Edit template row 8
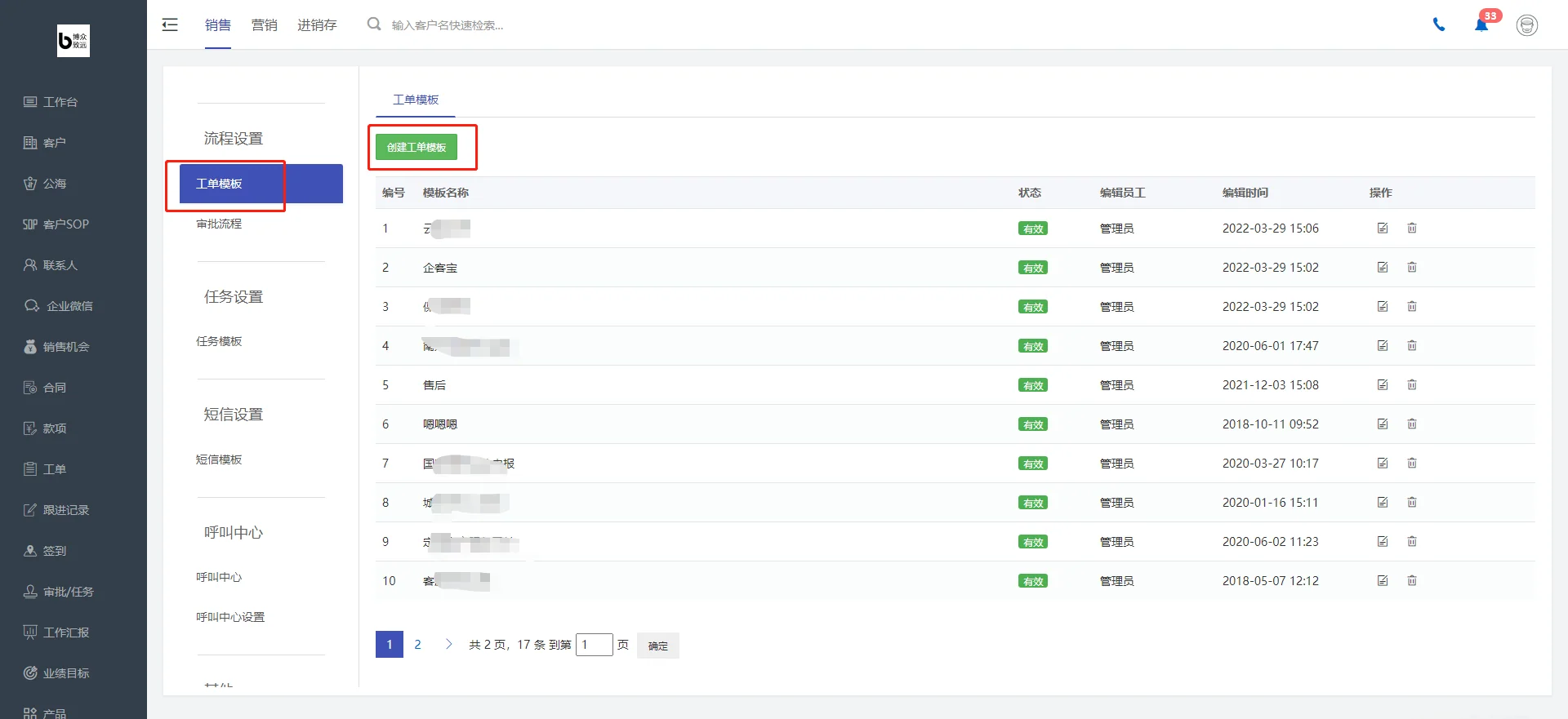 click(1383, 503)
